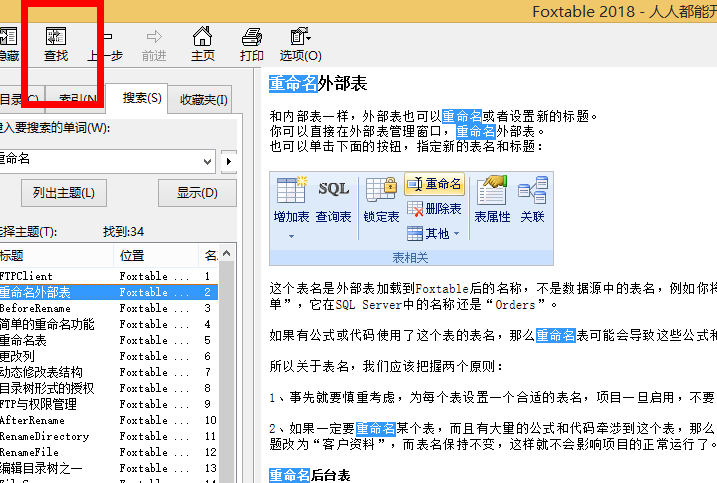Screen dimensions: 717x483
Task: Click the 重命名 button in the ribbon image
Action: point(434,184)
